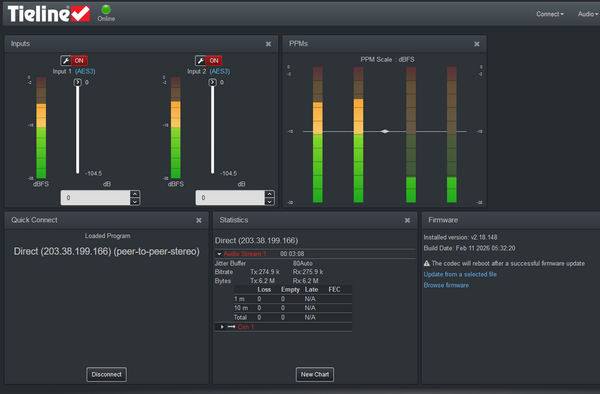The width and height of the screenshot is (600, 394).
Task: Click the New Chart button
Action: point(315,374)
